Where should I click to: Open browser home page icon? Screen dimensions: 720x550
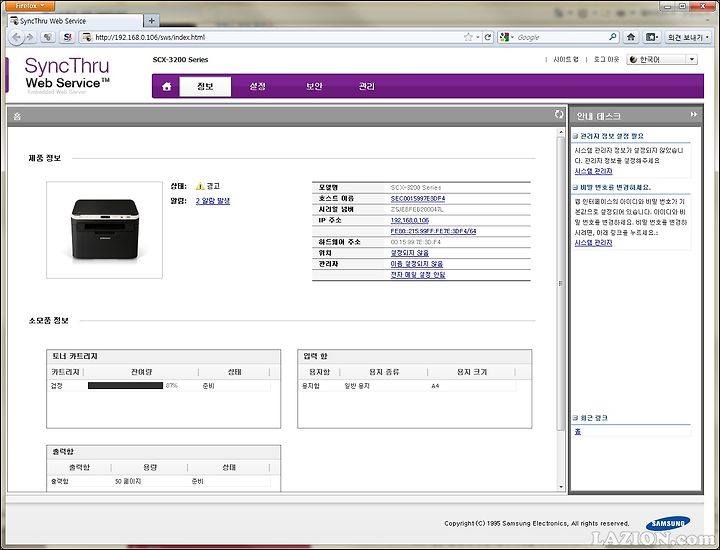tap(631, 37)
